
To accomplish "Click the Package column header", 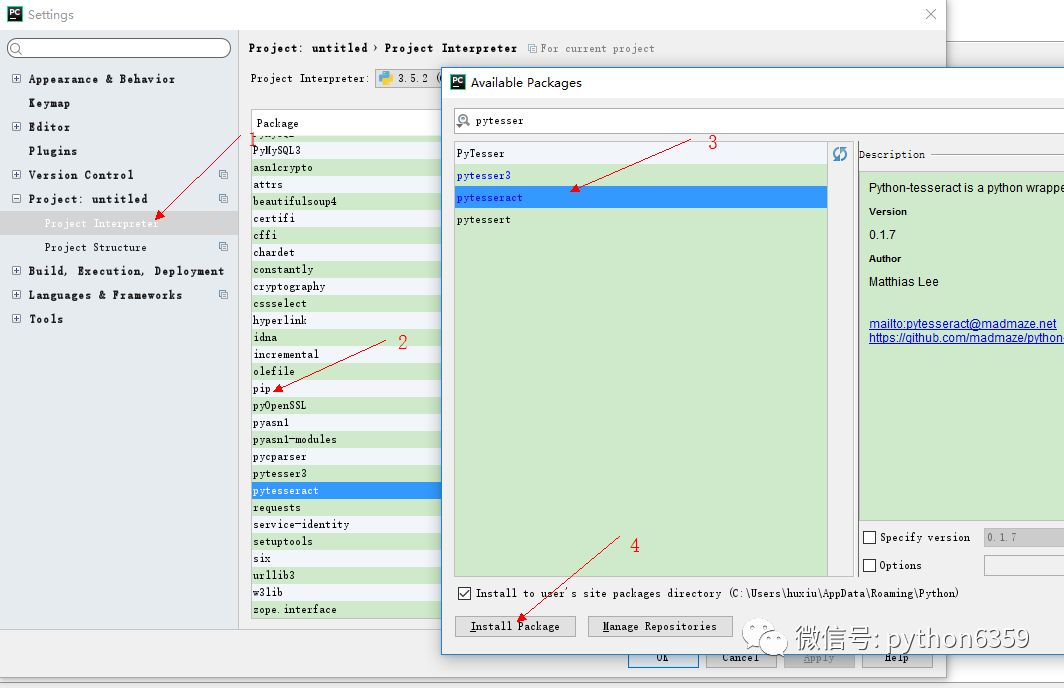I will pyautogui.click(x=346, y=123).
